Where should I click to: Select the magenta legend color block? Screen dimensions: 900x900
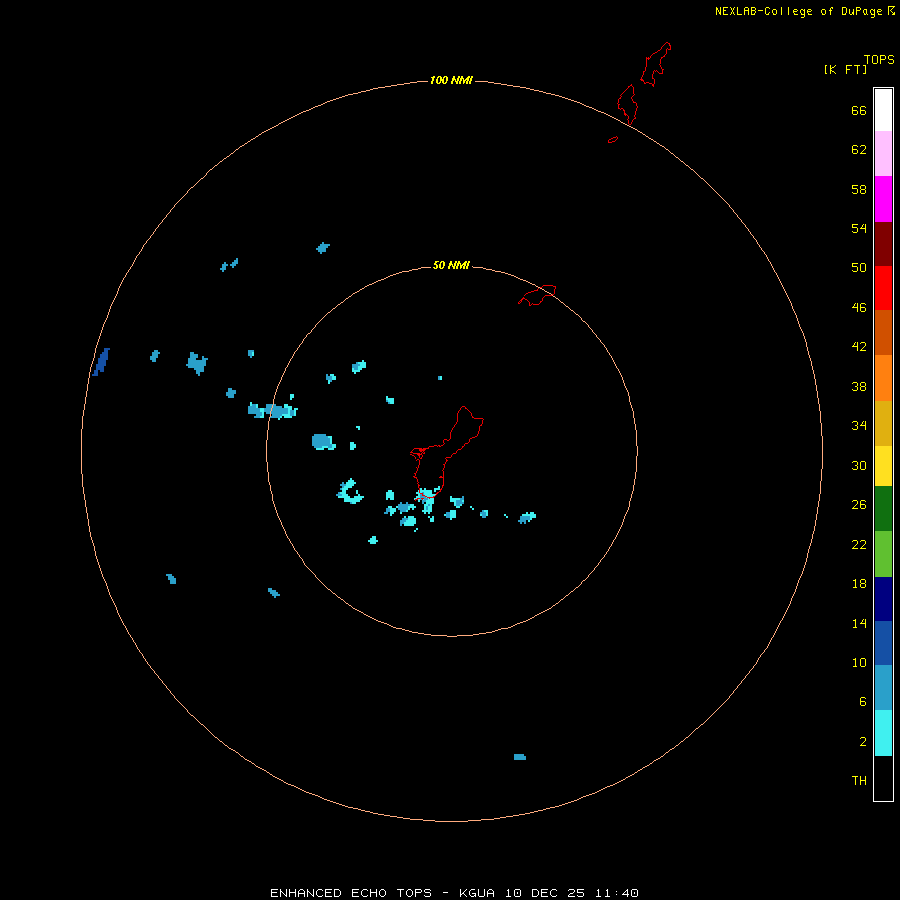coord(883,199)
